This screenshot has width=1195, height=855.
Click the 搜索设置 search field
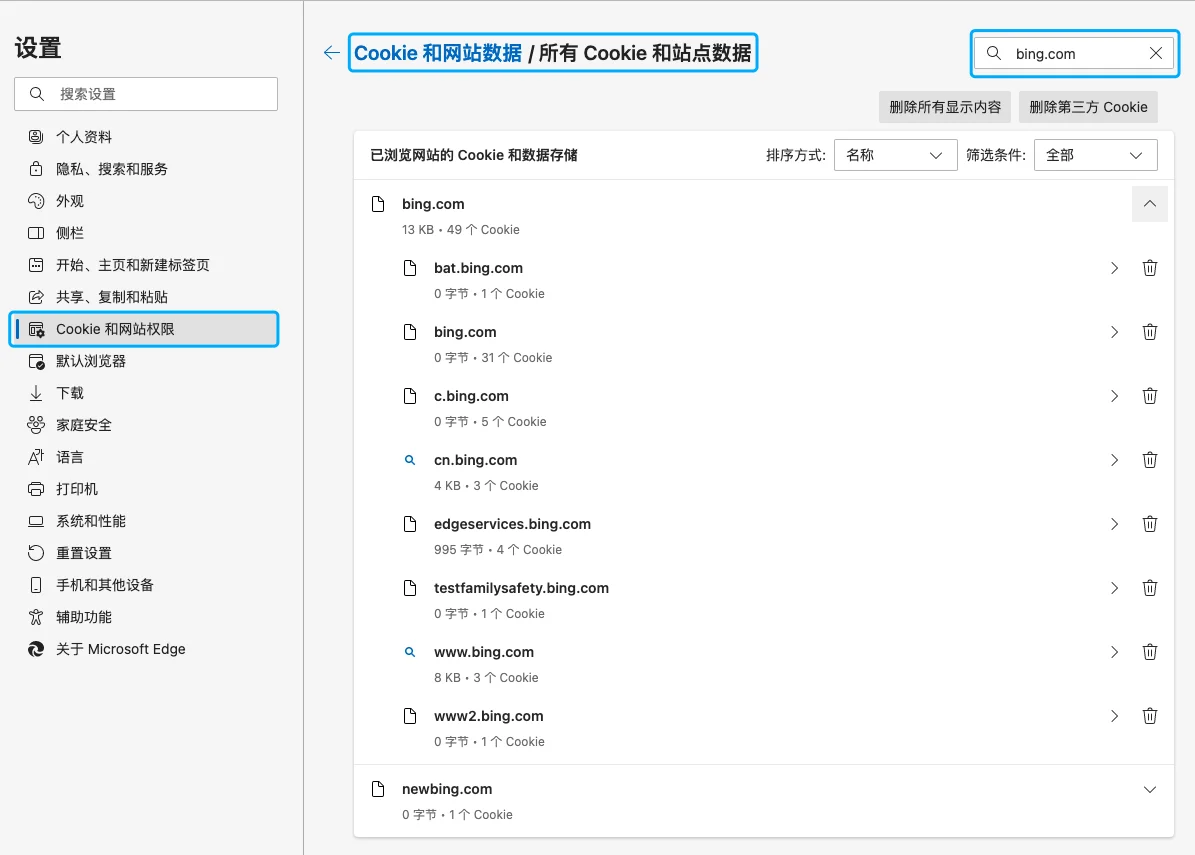coord(146,94)
